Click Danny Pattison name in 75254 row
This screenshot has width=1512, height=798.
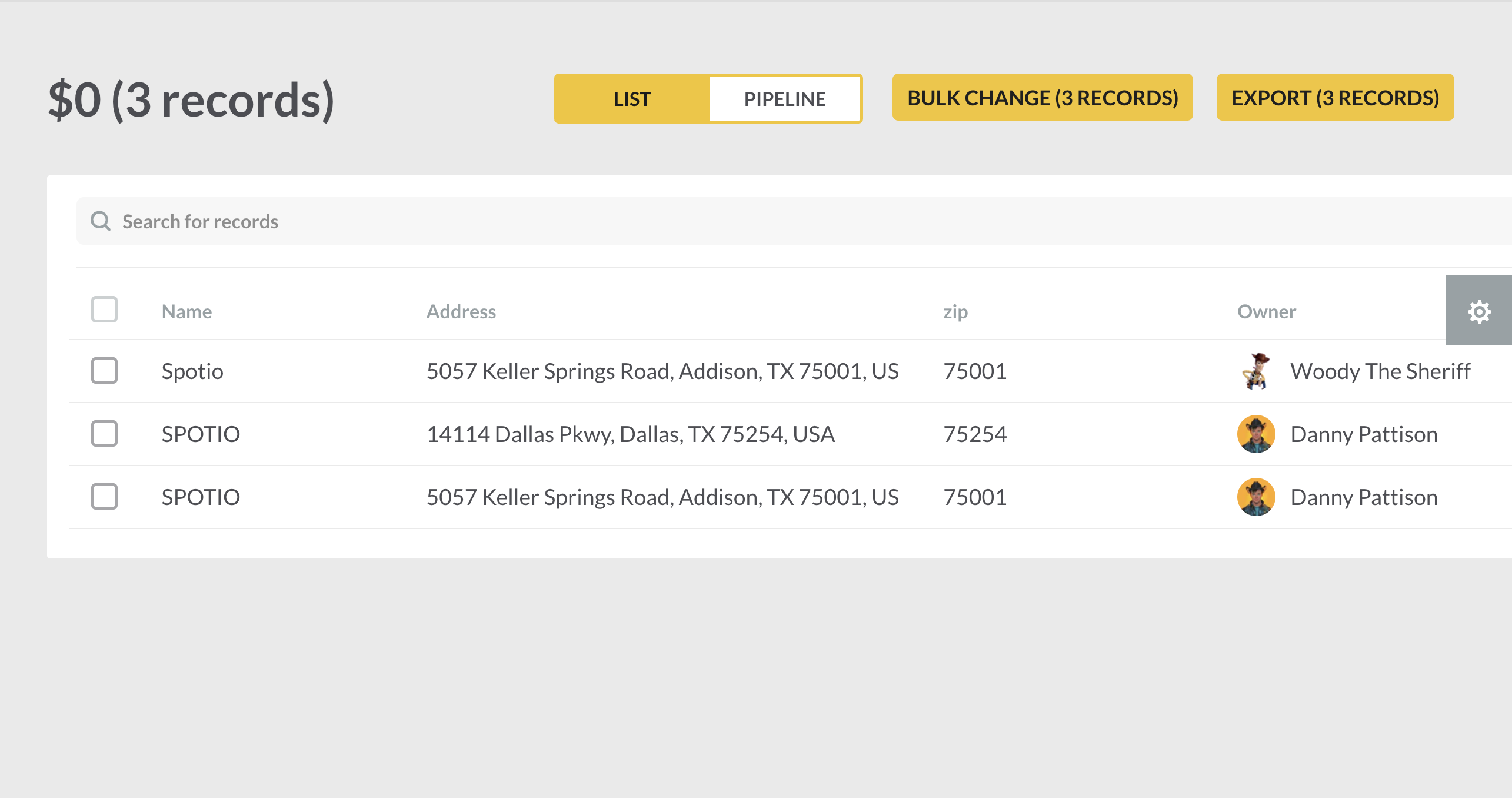[1364, 434]
